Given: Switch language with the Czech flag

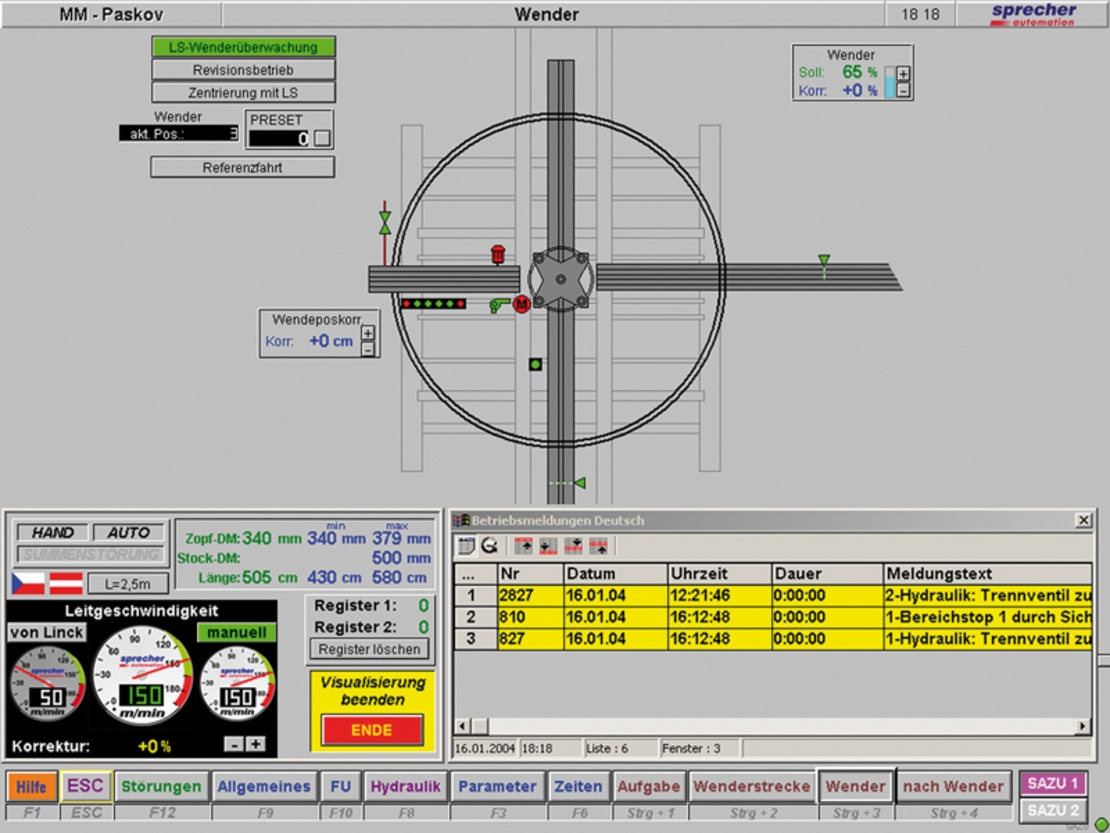Looking at the screenshot, I should 28,582.
